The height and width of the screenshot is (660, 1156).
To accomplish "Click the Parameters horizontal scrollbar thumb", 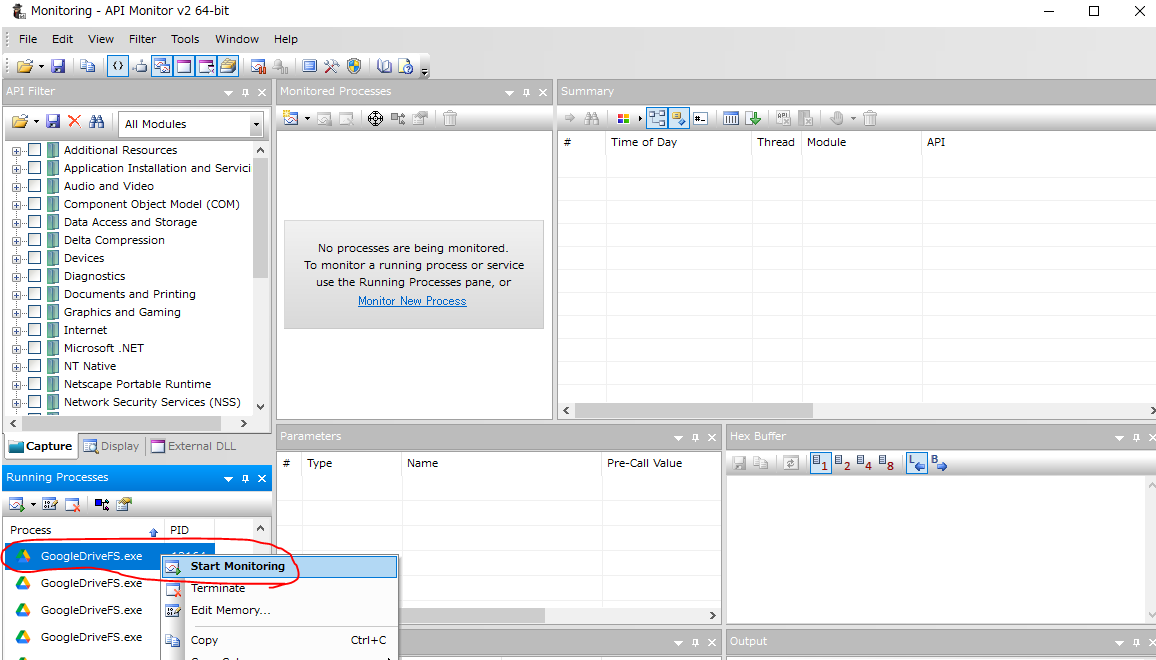I will coord(472,615).
